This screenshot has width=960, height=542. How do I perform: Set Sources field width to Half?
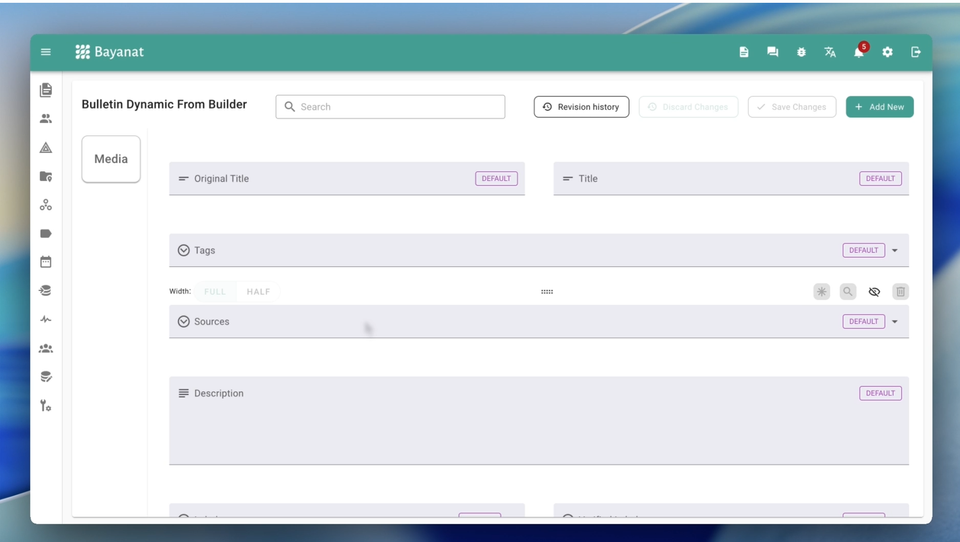[x=258, y=292]
